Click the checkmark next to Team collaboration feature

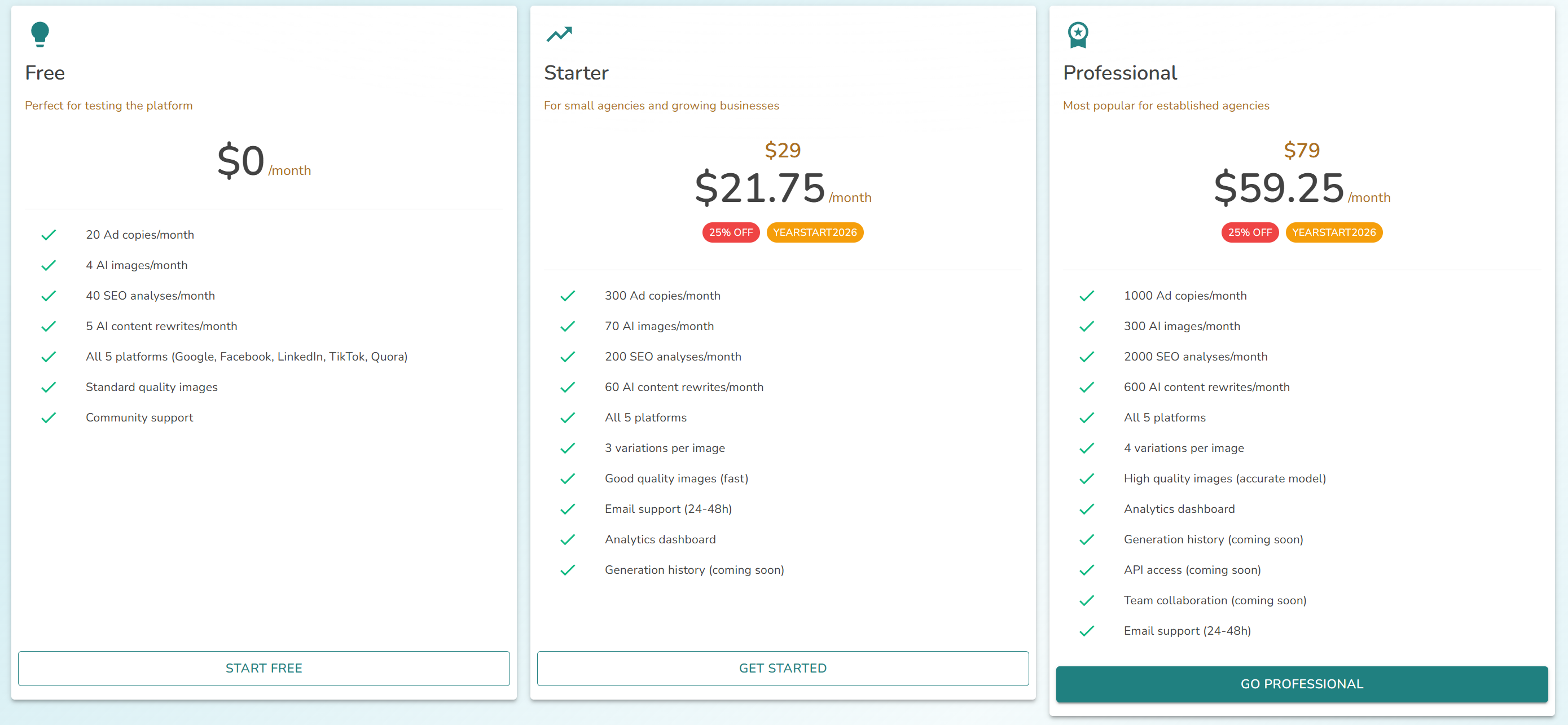pyautogui.click(x=1087, y=600)
